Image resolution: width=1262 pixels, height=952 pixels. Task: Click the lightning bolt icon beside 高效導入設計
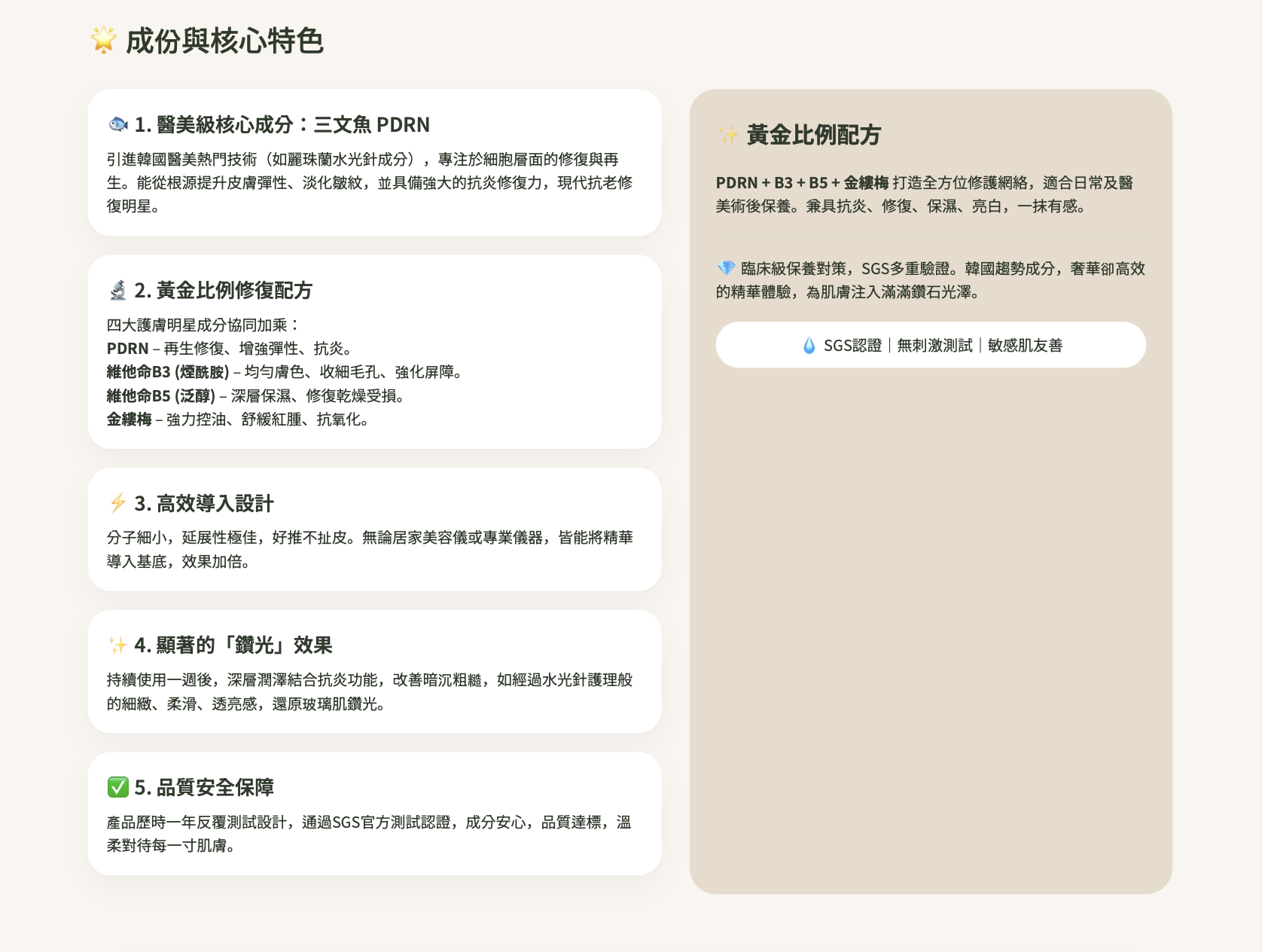118,503
